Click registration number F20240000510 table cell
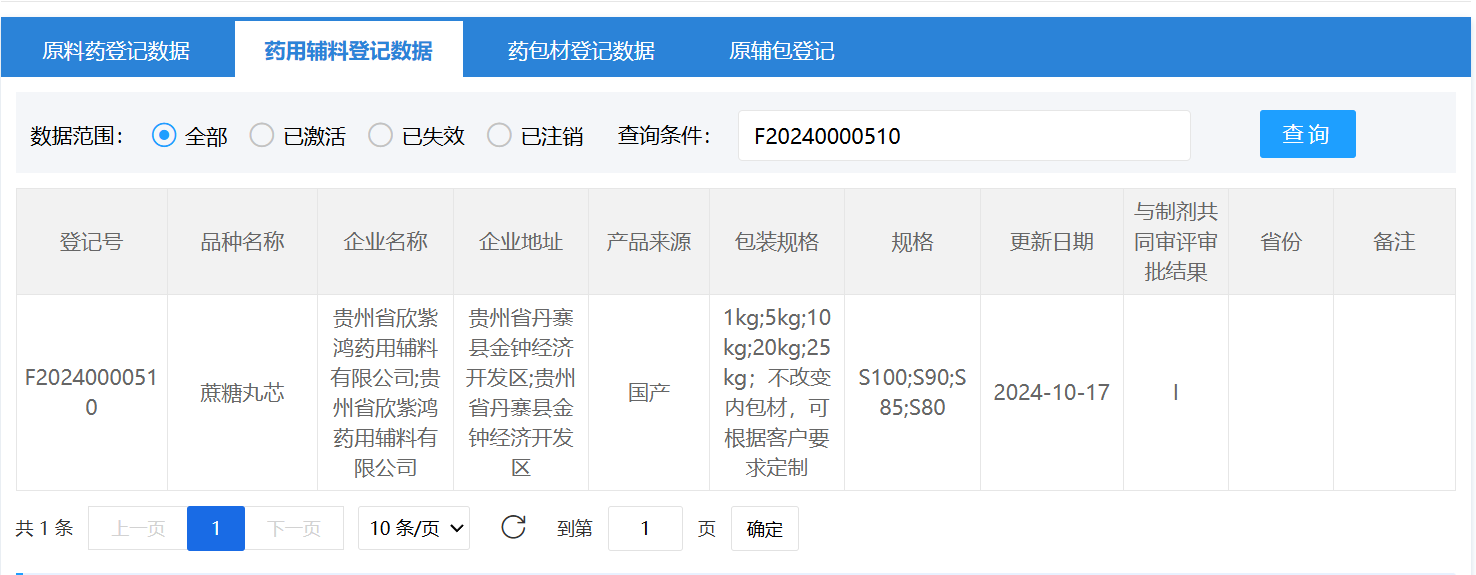This screenshot has height=575, width=1476. coord(91,393)
